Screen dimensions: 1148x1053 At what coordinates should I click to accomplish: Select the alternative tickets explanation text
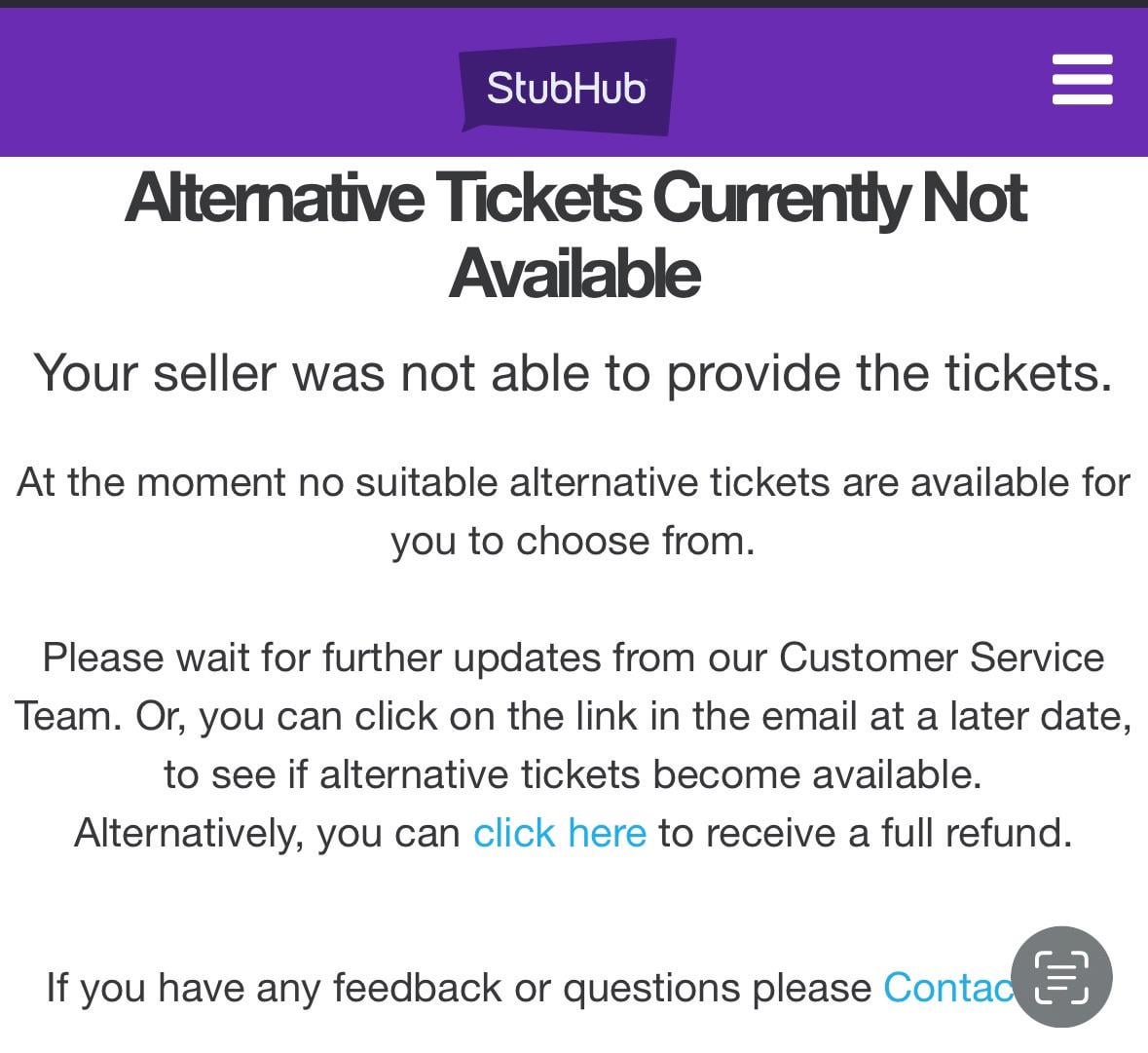coord(574,510)
